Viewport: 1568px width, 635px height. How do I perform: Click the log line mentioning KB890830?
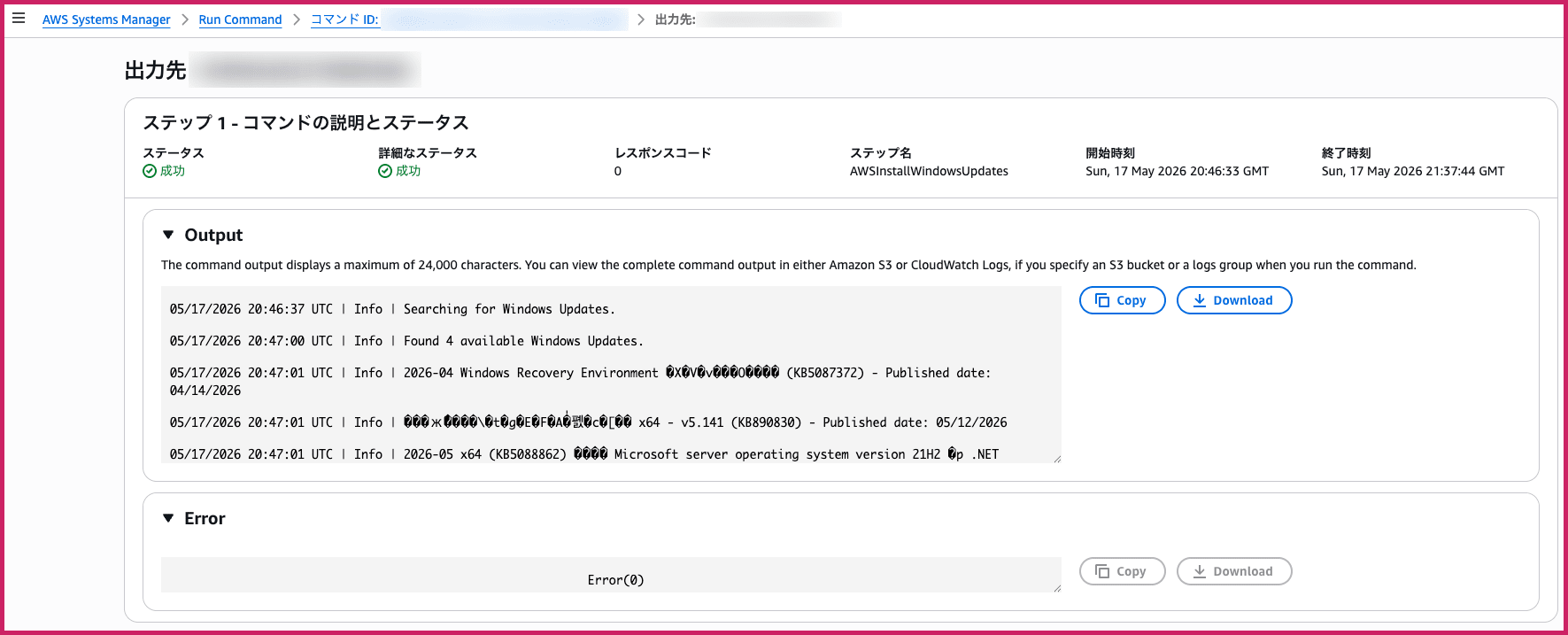588,422
